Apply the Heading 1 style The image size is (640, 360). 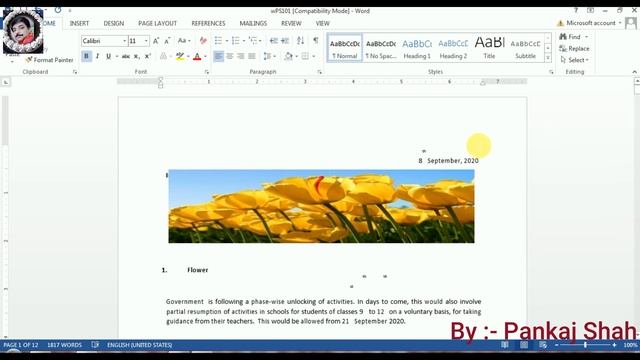(417, 48)
